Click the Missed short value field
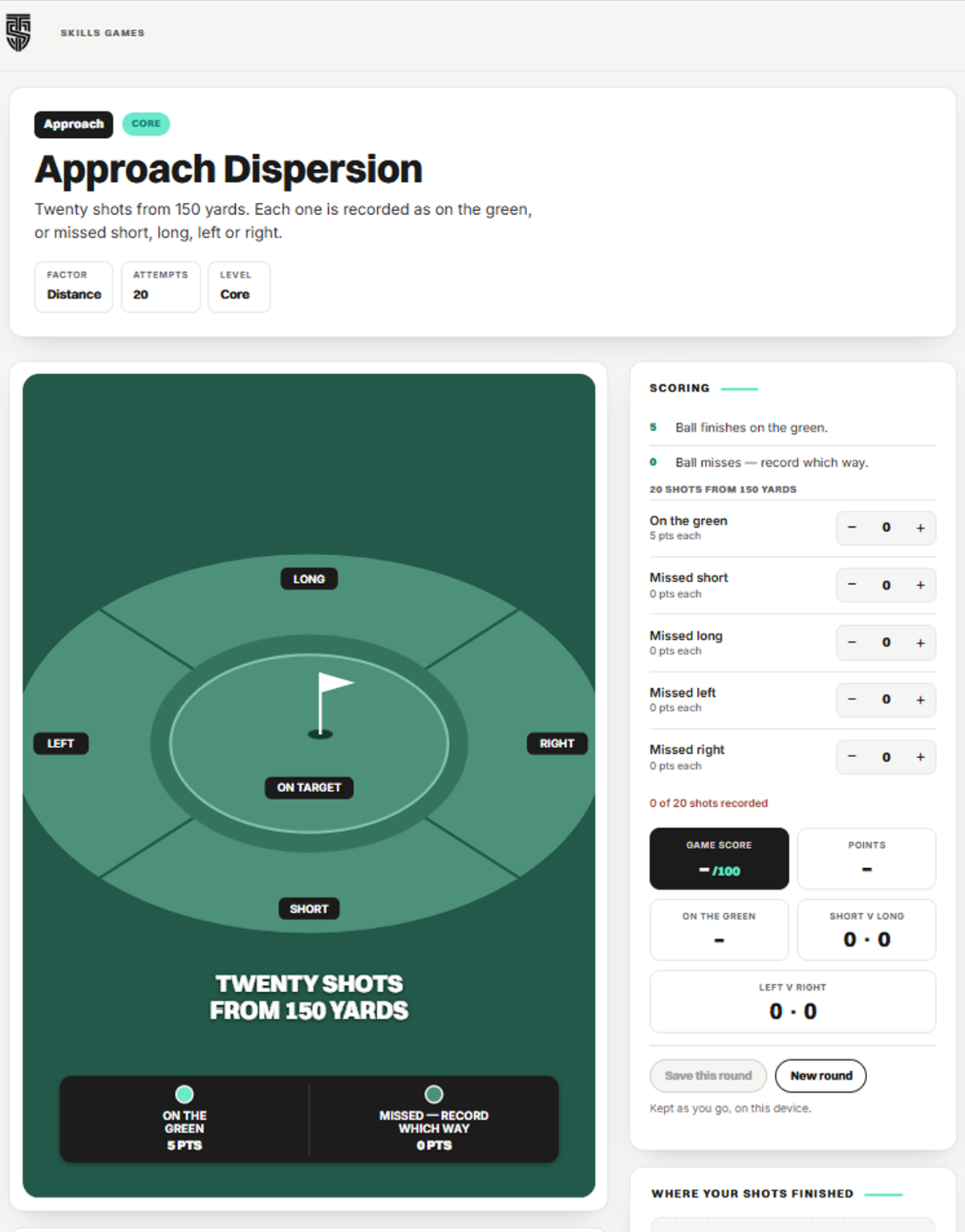Screen dimensions: 965x1232 (x=886, y=586)
